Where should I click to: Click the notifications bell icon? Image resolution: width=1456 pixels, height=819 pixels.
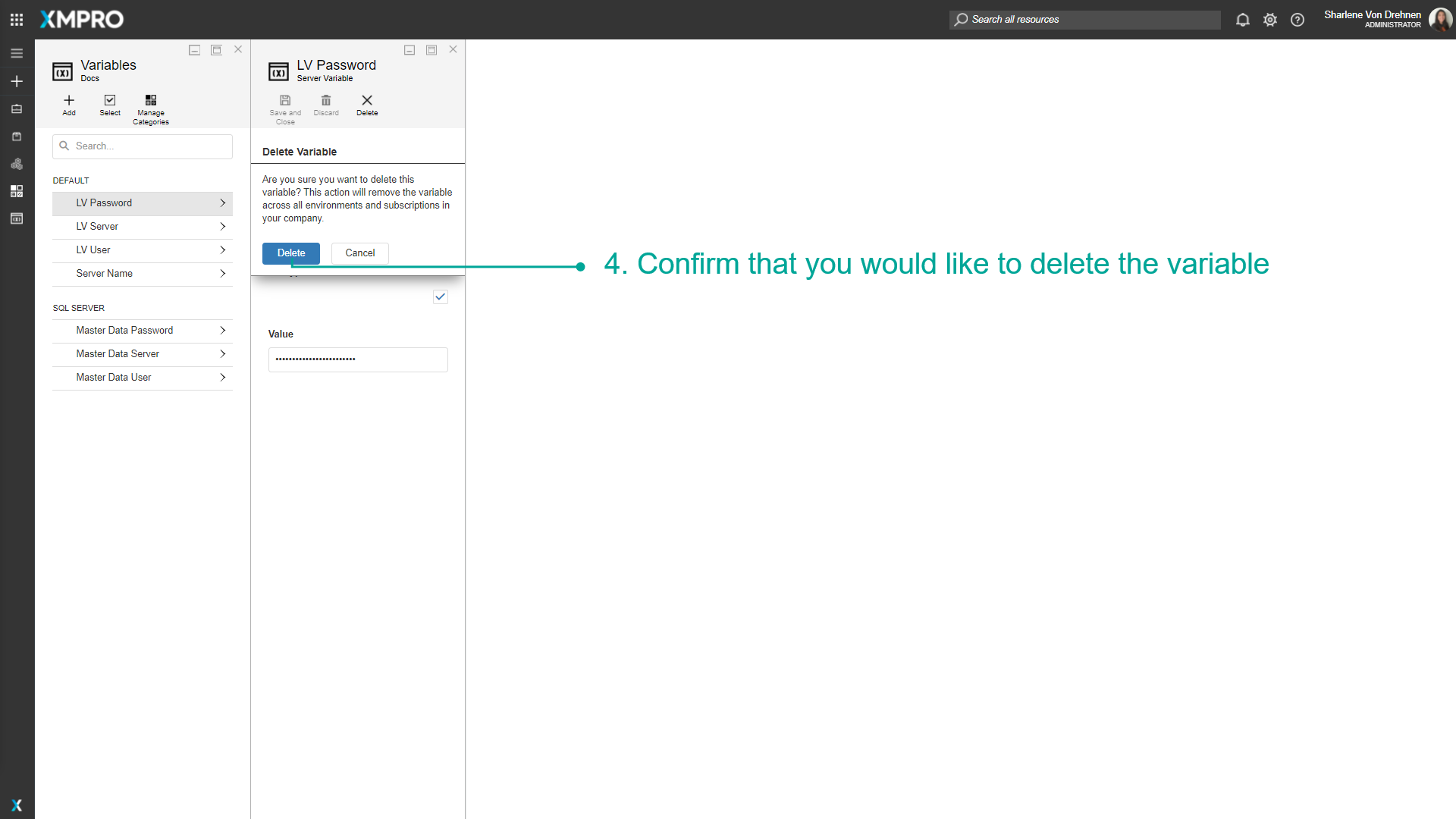pyautogui.click(x=1242, y=20)
